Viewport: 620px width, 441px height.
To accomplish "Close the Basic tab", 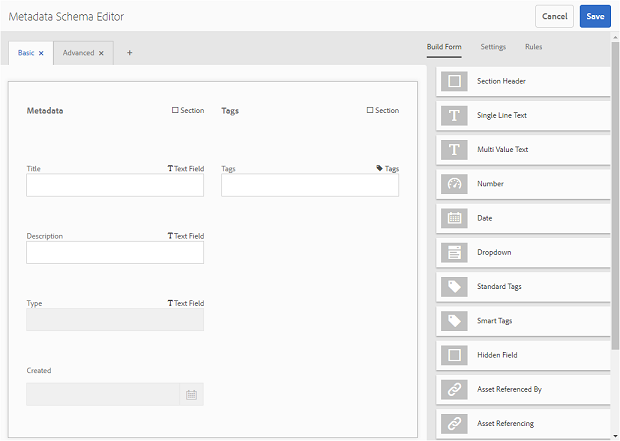I will [x=41, y=53].
